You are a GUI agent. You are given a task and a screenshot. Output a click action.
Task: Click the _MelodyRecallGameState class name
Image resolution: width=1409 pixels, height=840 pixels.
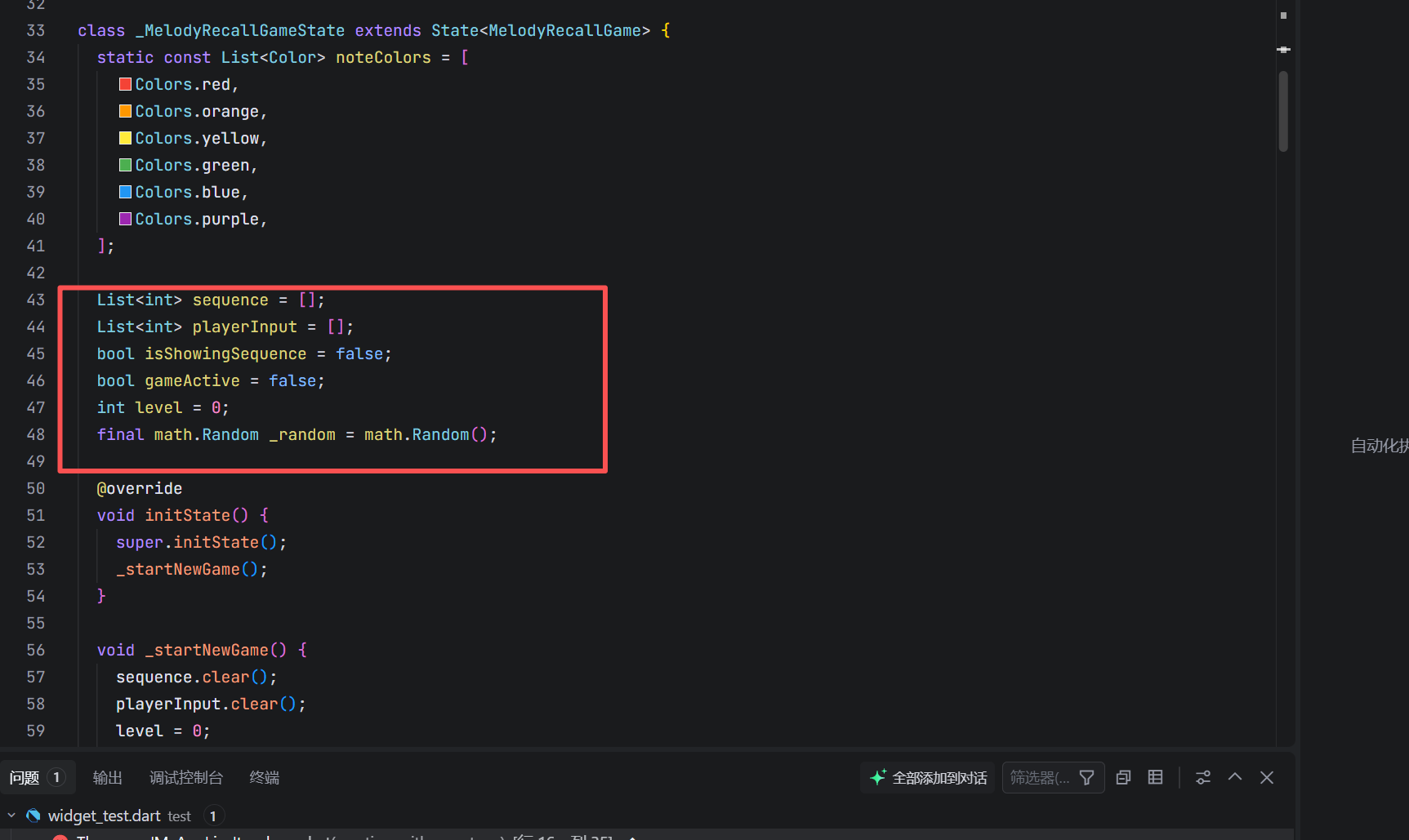click(x=240, y=30)
